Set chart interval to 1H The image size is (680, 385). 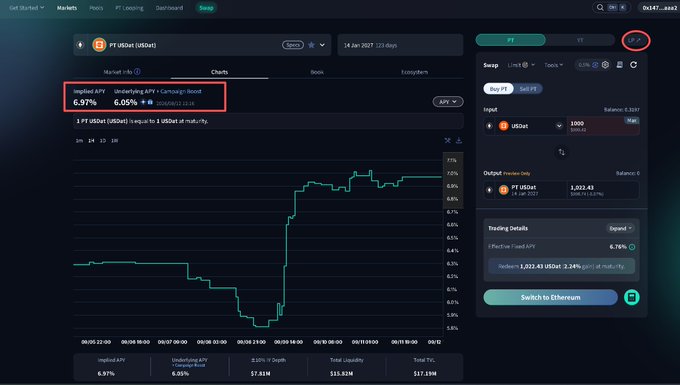[x=91, y=140]
